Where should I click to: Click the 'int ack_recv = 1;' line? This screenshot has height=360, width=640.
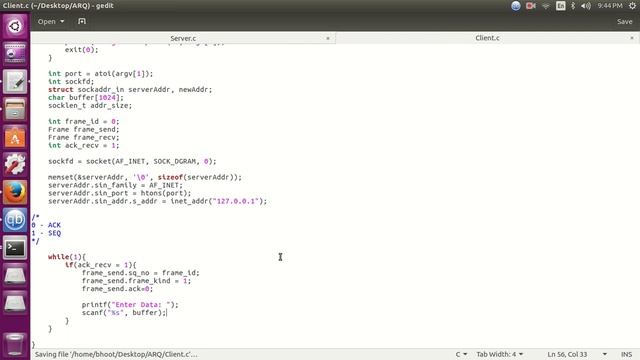pyautogui.click(x=84, y=145)
